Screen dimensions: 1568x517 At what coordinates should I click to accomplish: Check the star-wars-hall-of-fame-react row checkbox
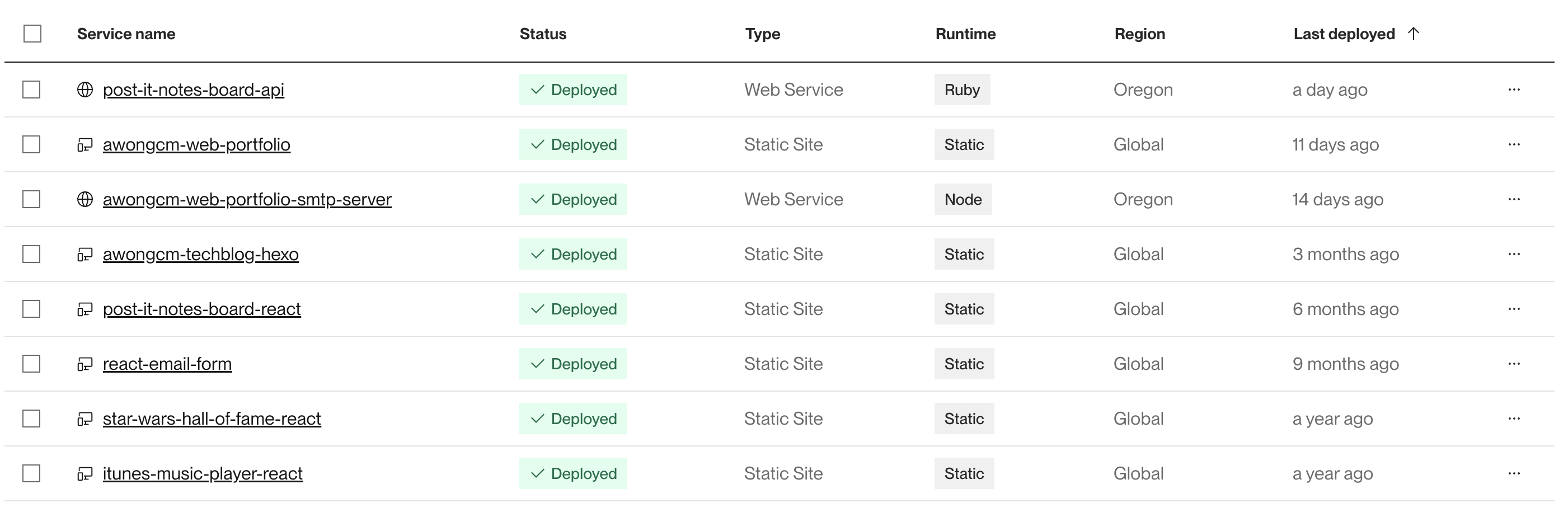(x=32, y=419)
